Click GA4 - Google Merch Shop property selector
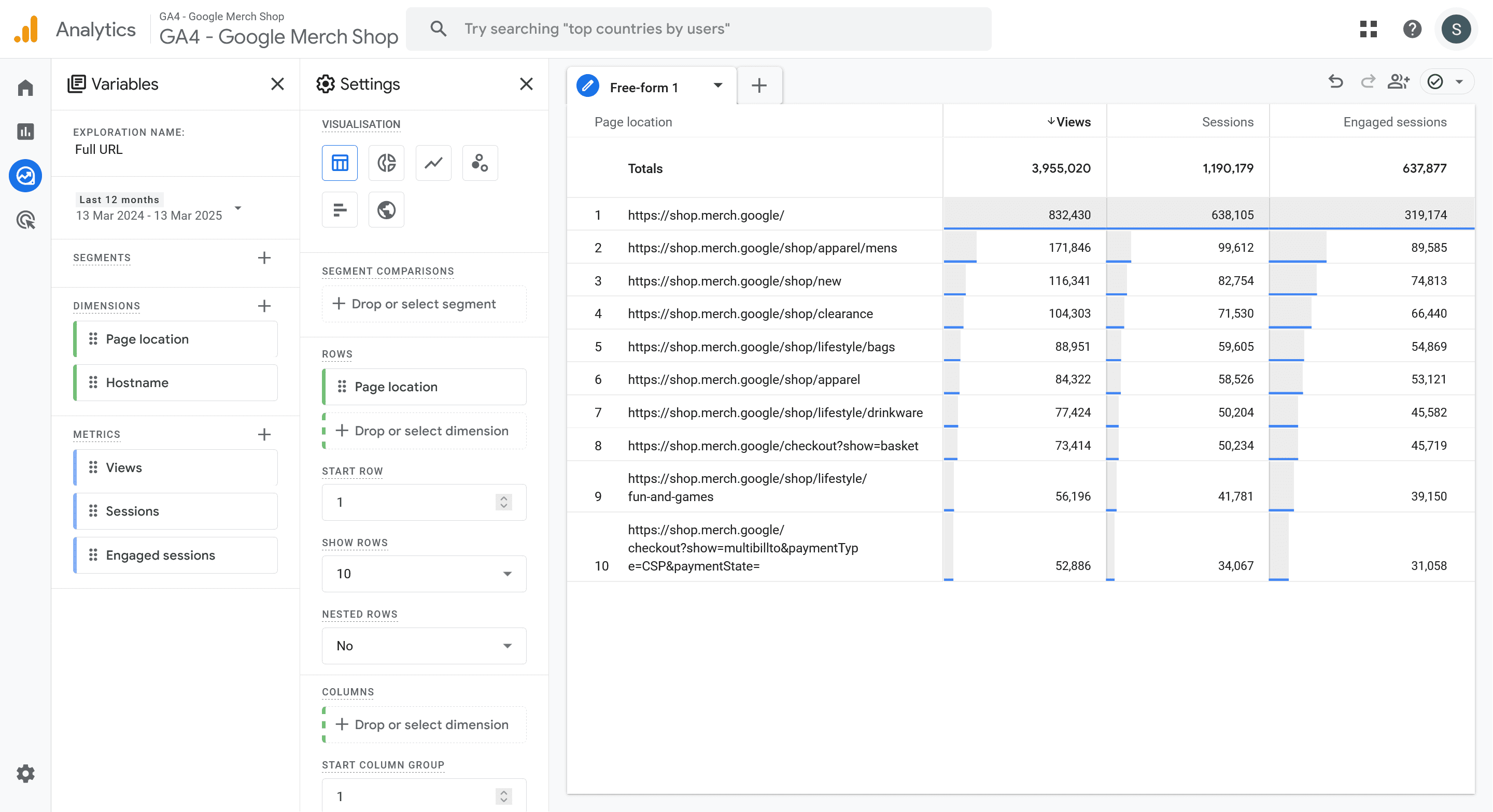This screenshot has width=1493, height=812. tap(279, 29)
